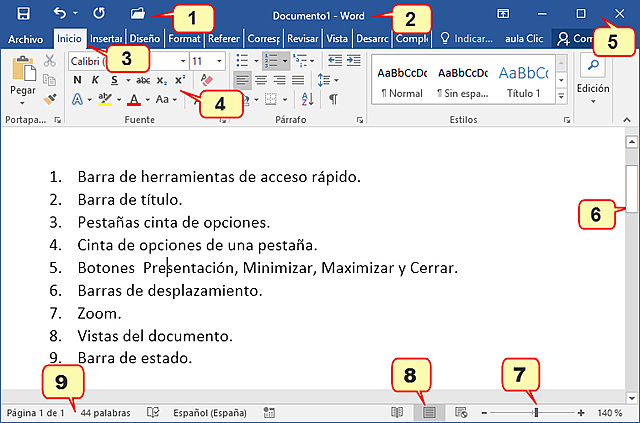
Task: Expand the styles gallery More arrow
Action: pyautogui.click(x=562, y=96)
